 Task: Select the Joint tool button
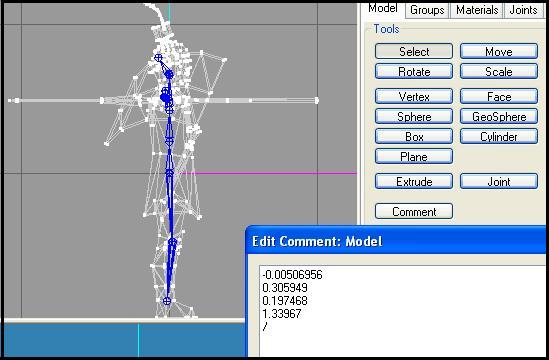pos(499,181)
